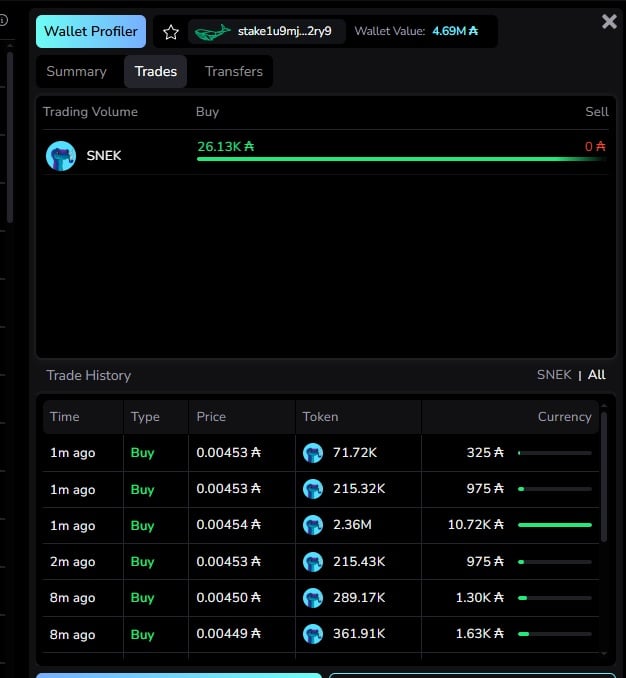626x678 pixels.
Task: Click SNEK icon in 289.17K trade row
Action: pos(313,597)
